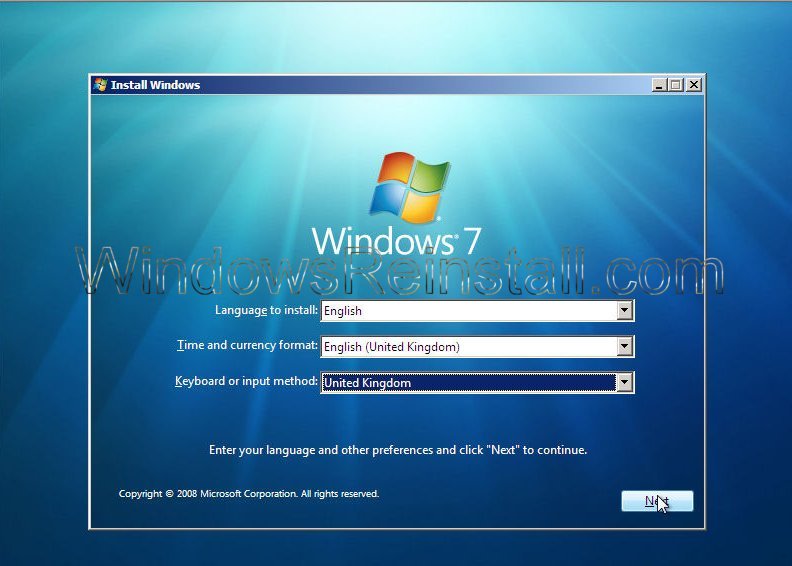Click the highlighted United Kingdom keyboard field
Image resolution: width=792 pixels, height=566 pixels.
(467, 382)
